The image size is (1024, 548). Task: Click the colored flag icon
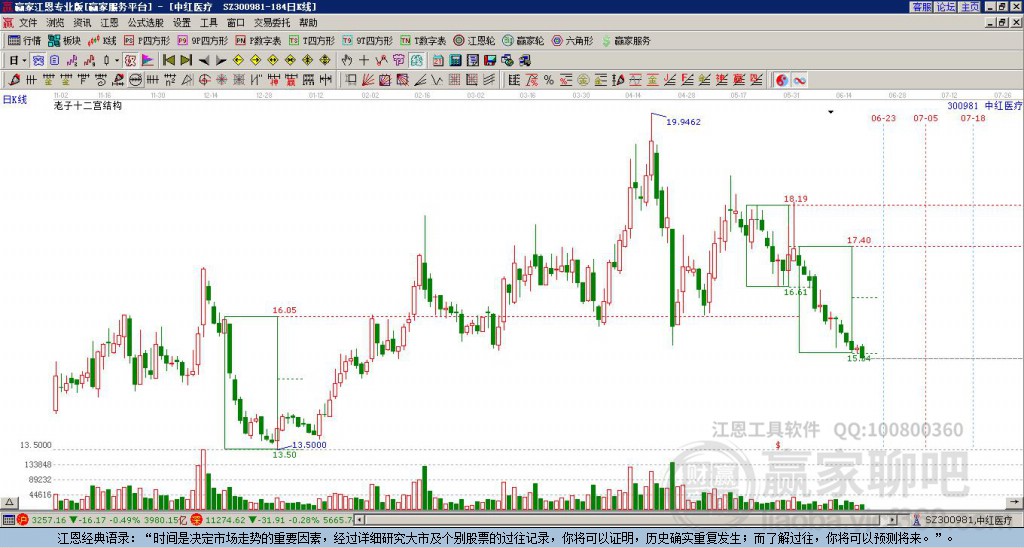(x=148, y=61)
